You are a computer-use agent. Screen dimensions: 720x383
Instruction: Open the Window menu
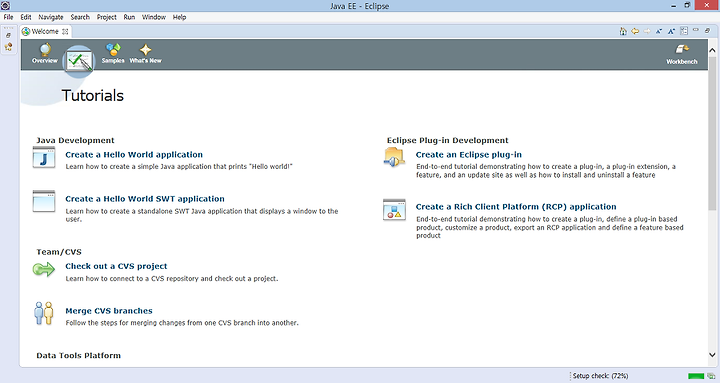(x=153, y=17)
